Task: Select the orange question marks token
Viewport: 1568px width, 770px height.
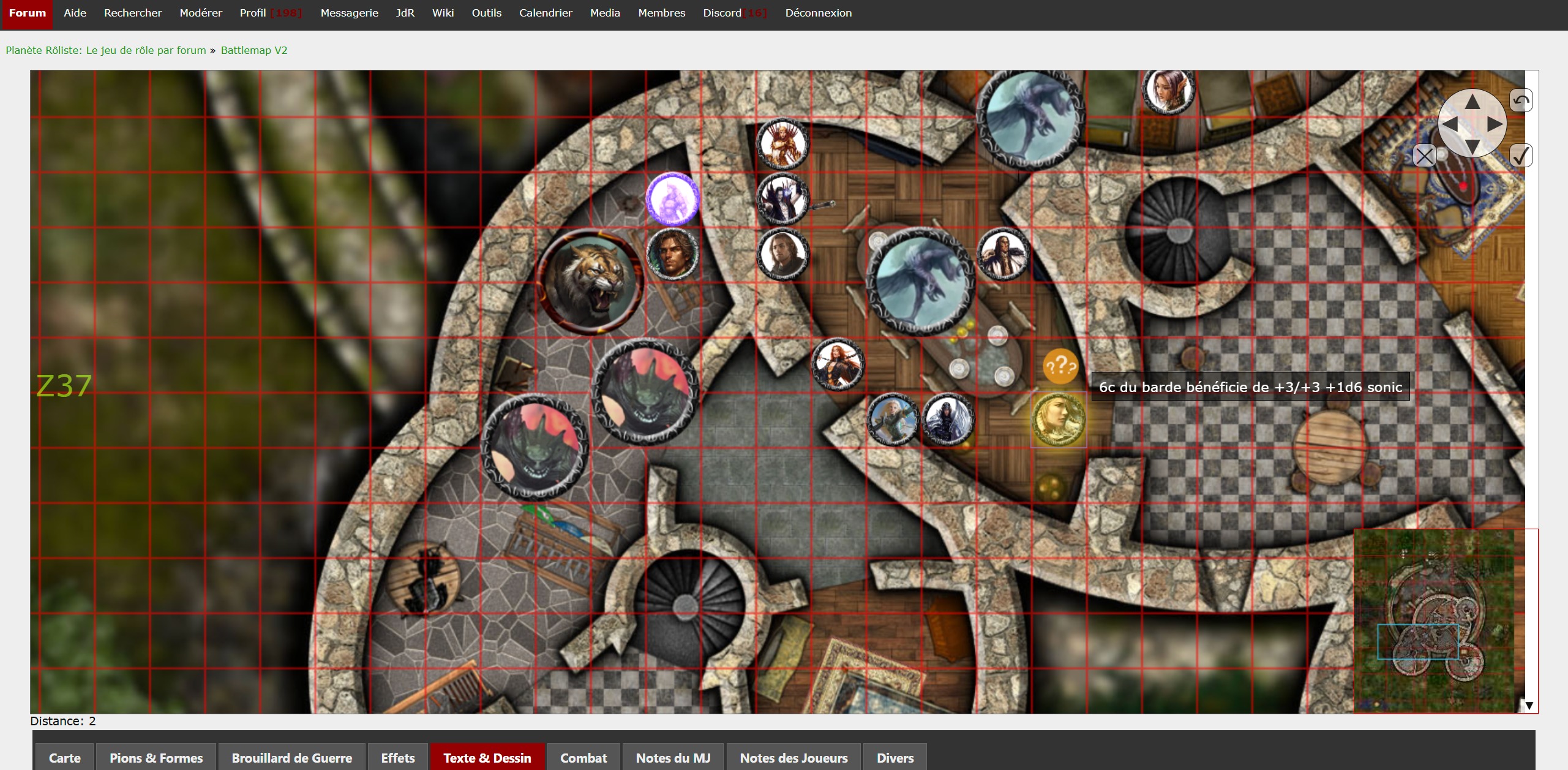Action: (x=1060, y=366)
